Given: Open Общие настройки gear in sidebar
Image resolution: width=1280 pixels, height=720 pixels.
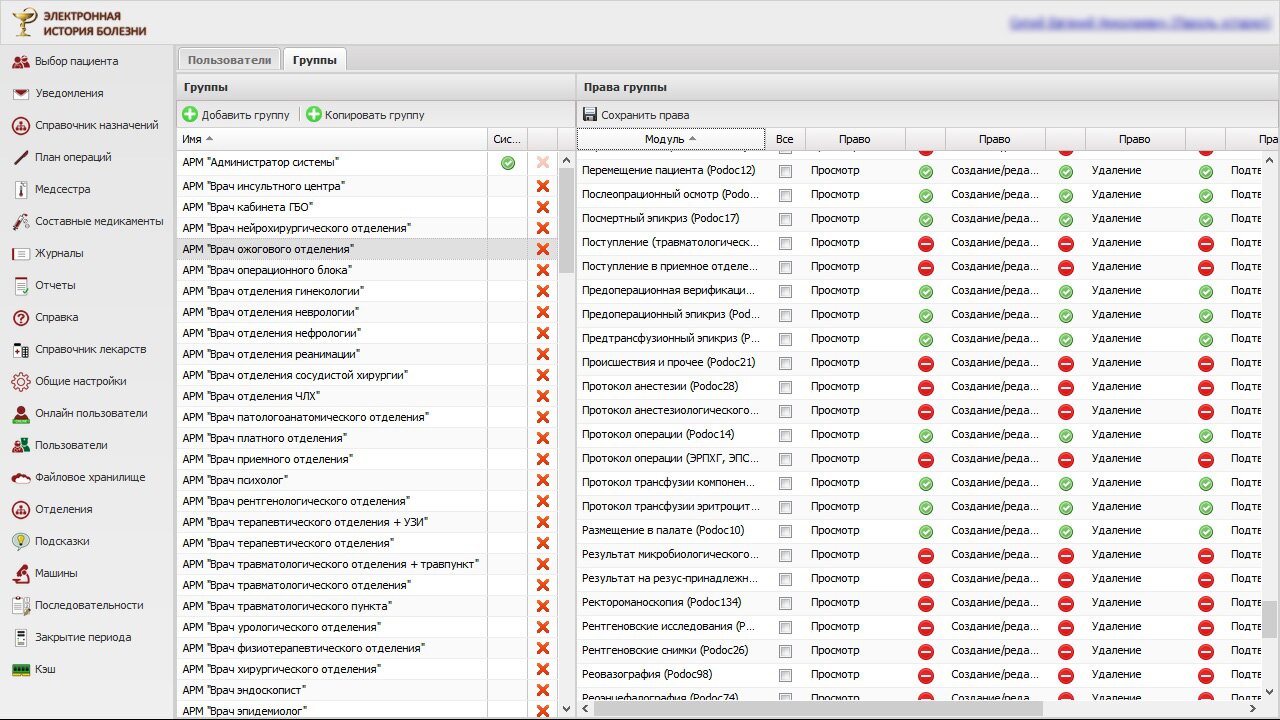Looking at the screenshot, I should (20, 381).
